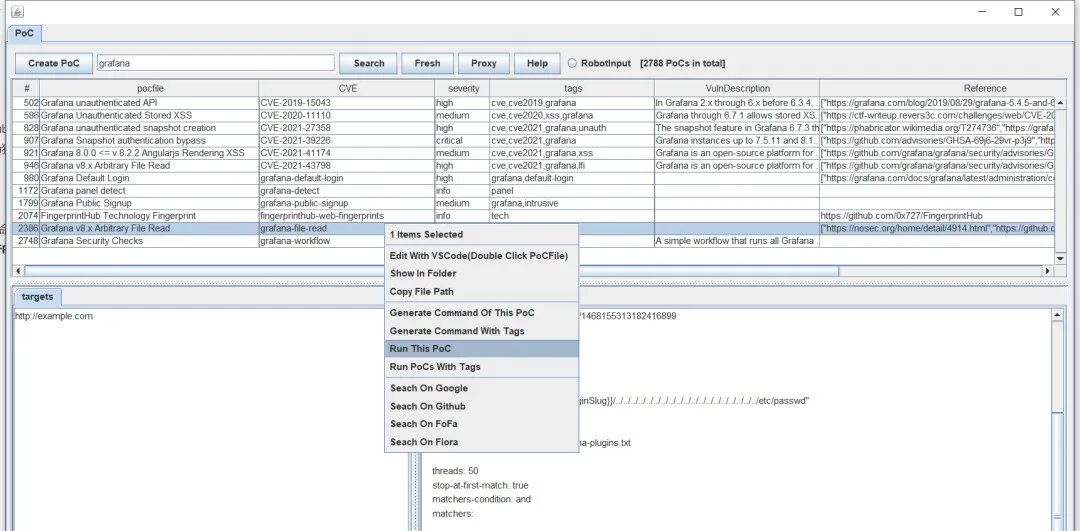
Task: Select row Grafana panel detect
Action: click(534, 190)
